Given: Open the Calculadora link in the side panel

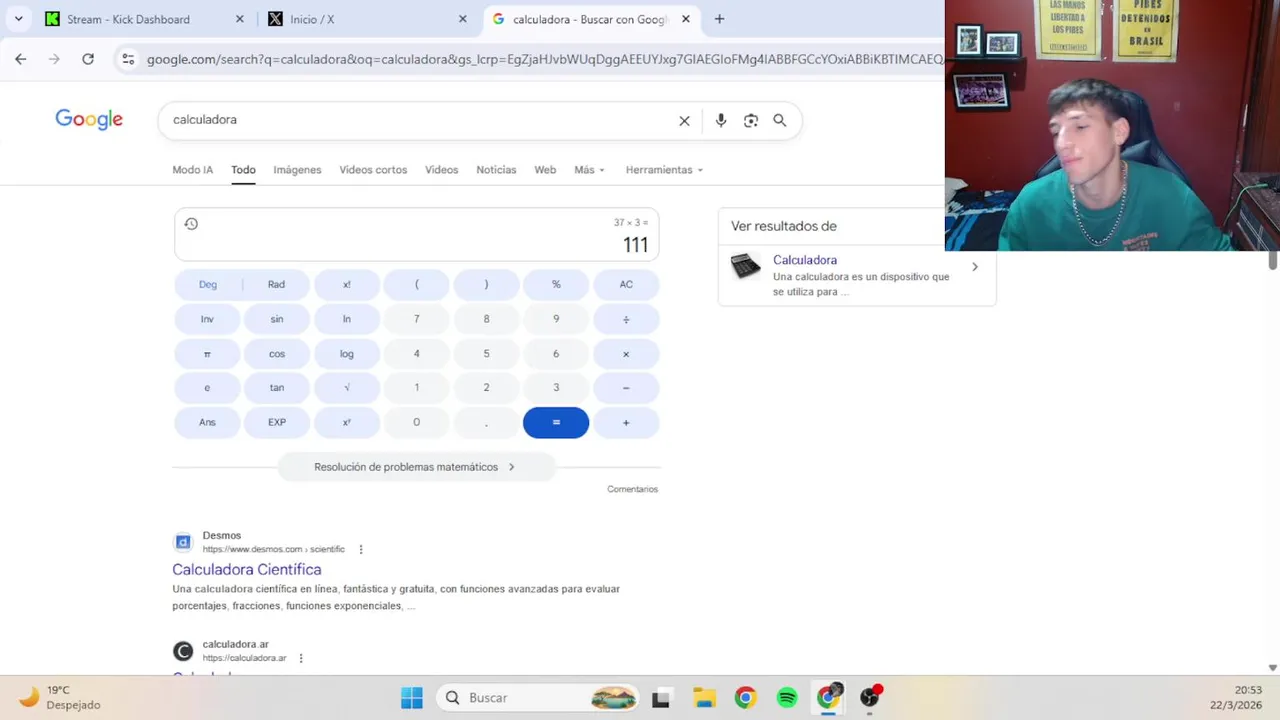Looking at the screenshot, I should (x=805, y=260).
